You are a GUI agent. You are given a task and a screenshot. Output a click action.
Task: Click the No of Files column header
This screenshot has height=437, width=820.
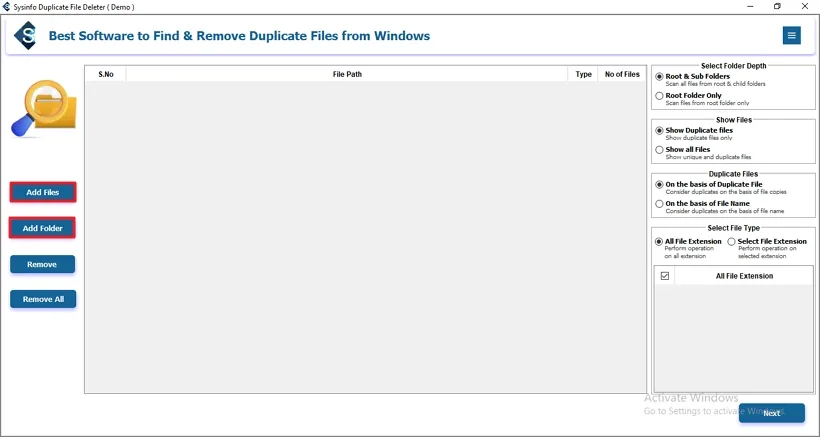click(622, 74)
